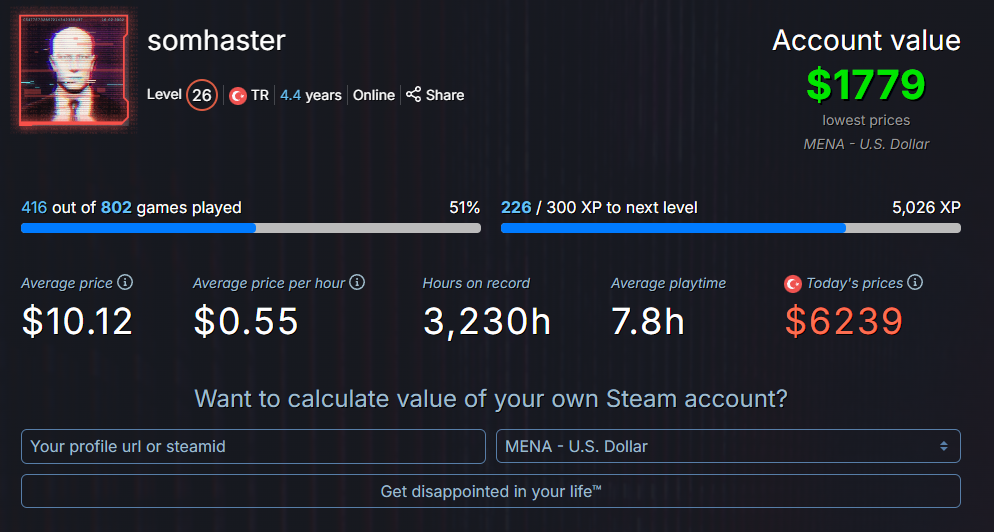Click the info icon next to Average price

tap(125, 283)
